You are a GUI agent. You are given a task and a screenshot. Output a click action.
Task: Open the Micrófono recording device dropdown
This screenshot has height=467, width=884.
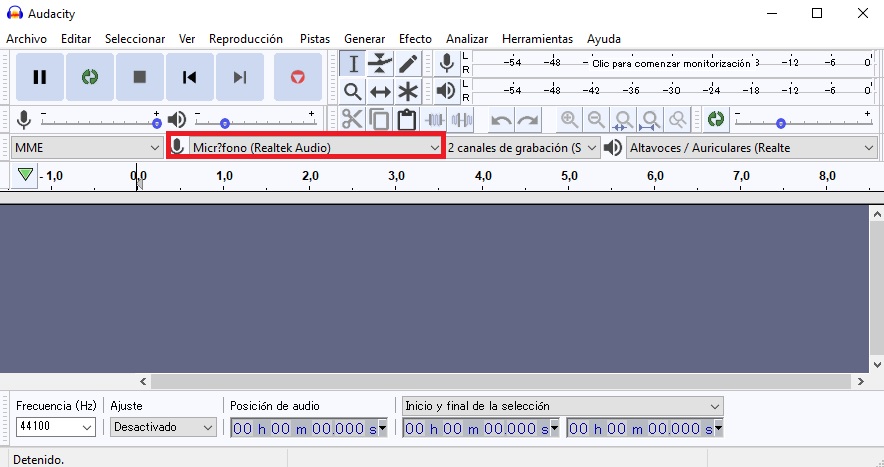tap(316, 148)
